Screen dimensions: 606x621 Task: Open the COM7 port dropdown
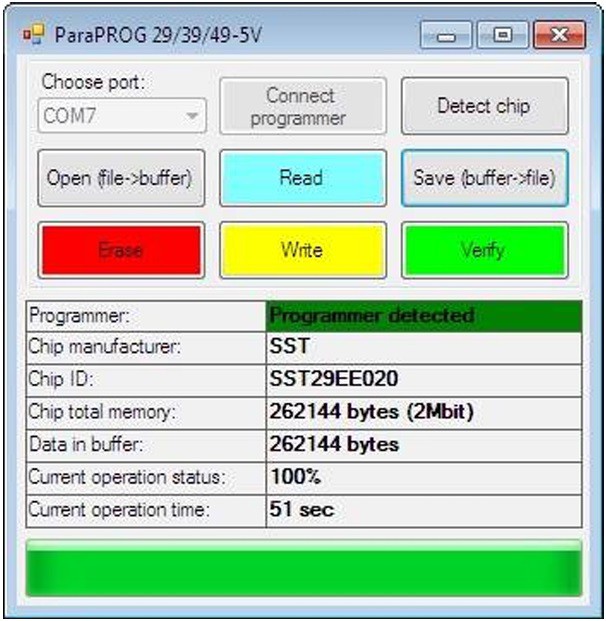pos(122,115)
